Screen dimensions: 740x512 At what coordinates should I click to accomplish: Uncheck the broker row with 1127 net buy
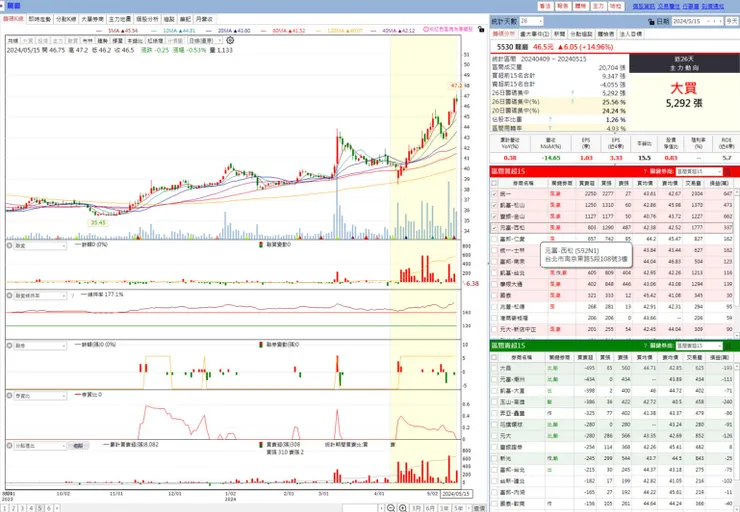coord(494,217)
